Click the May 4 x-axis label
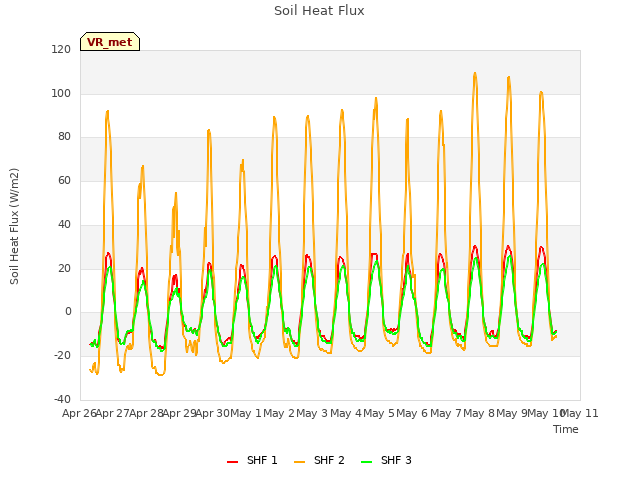Screen dimensions: 640x480 [346, 413]
